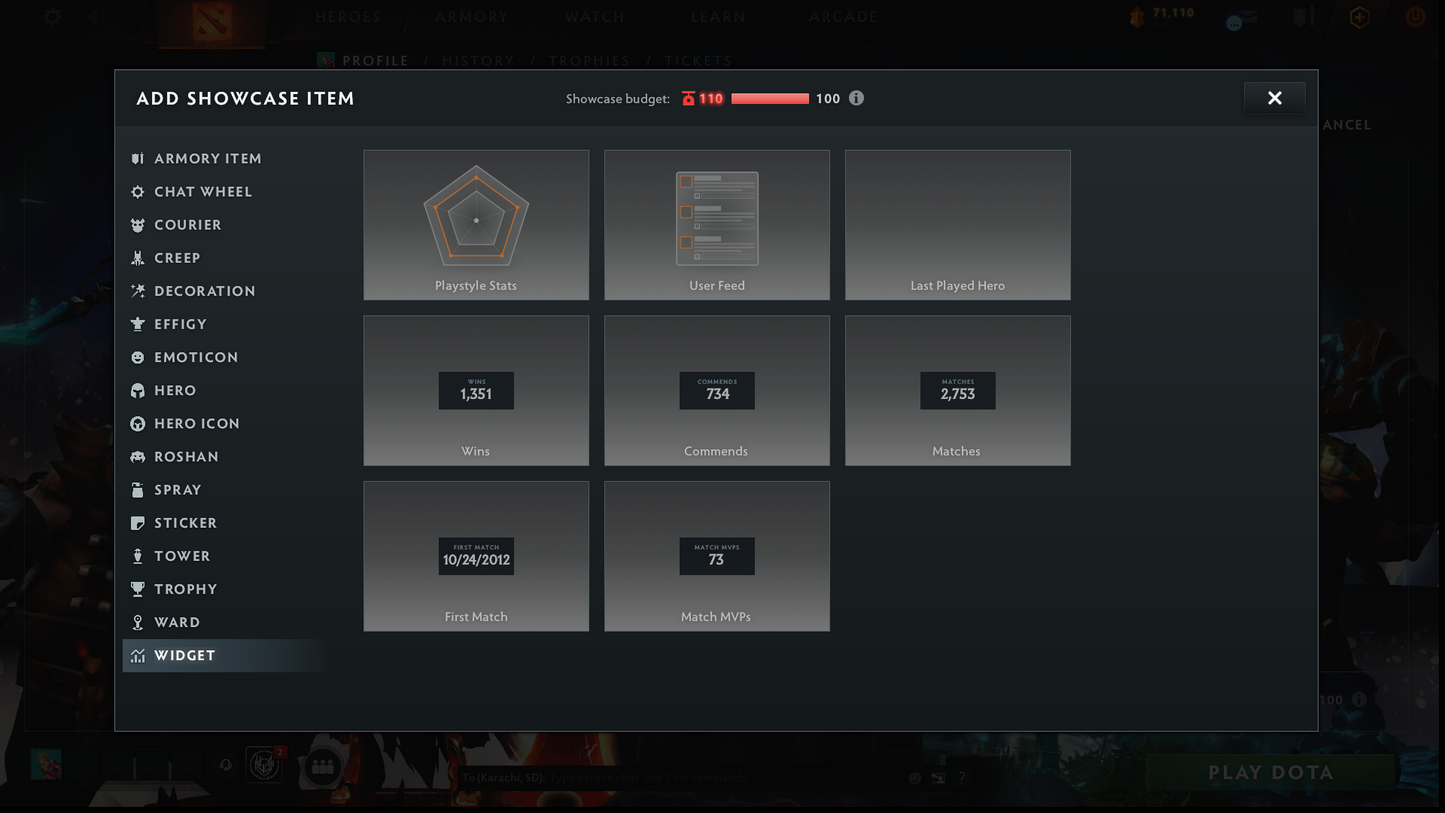Open the Learn top menu
The width and height of the screenshot is (1445, 813).
pyautogui.click(x=718, y=17)
